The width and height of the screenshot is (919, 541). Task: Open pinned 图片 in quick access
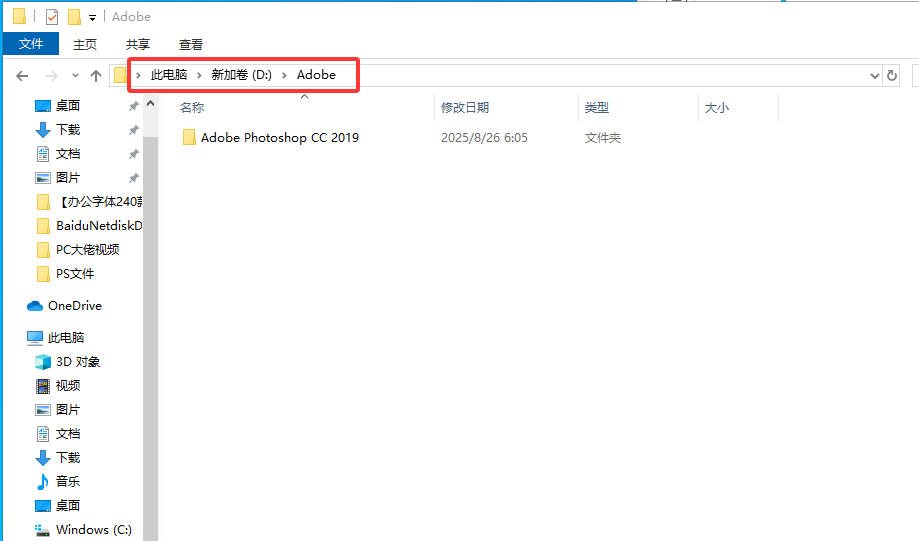click(x=68, y=178)
